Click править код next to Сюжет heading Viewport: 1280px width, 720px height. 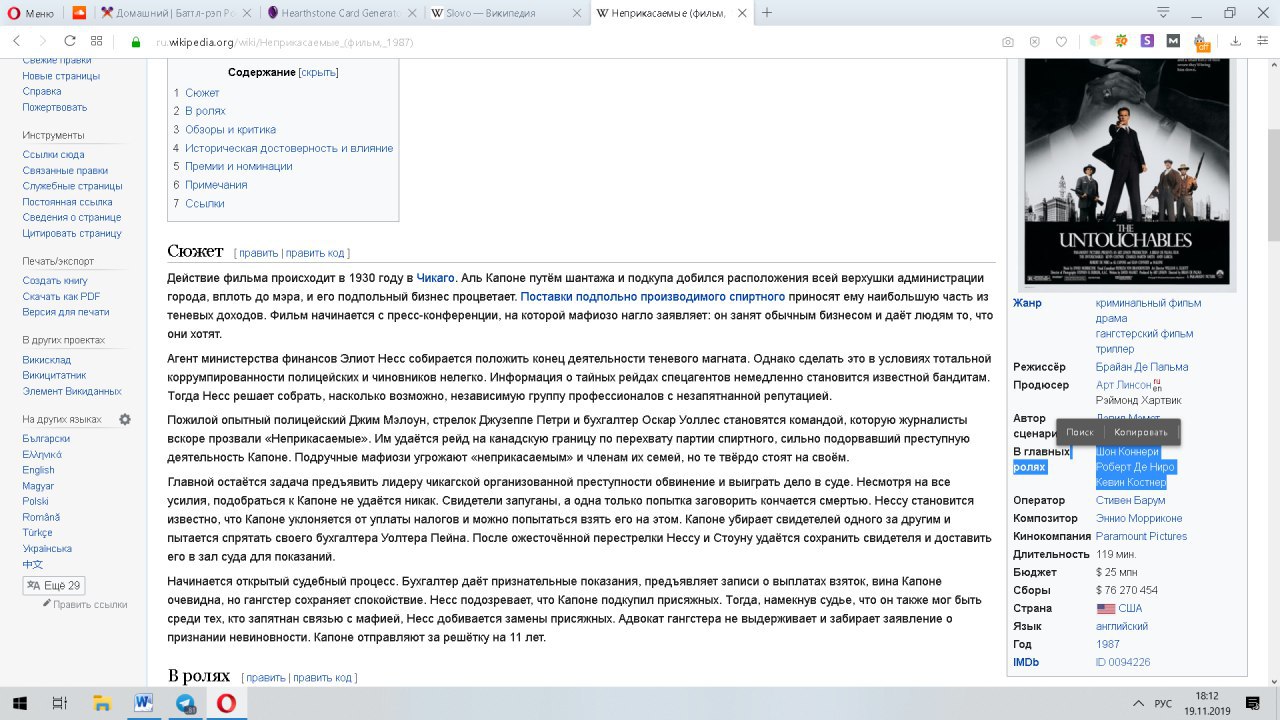coord(315,253)
